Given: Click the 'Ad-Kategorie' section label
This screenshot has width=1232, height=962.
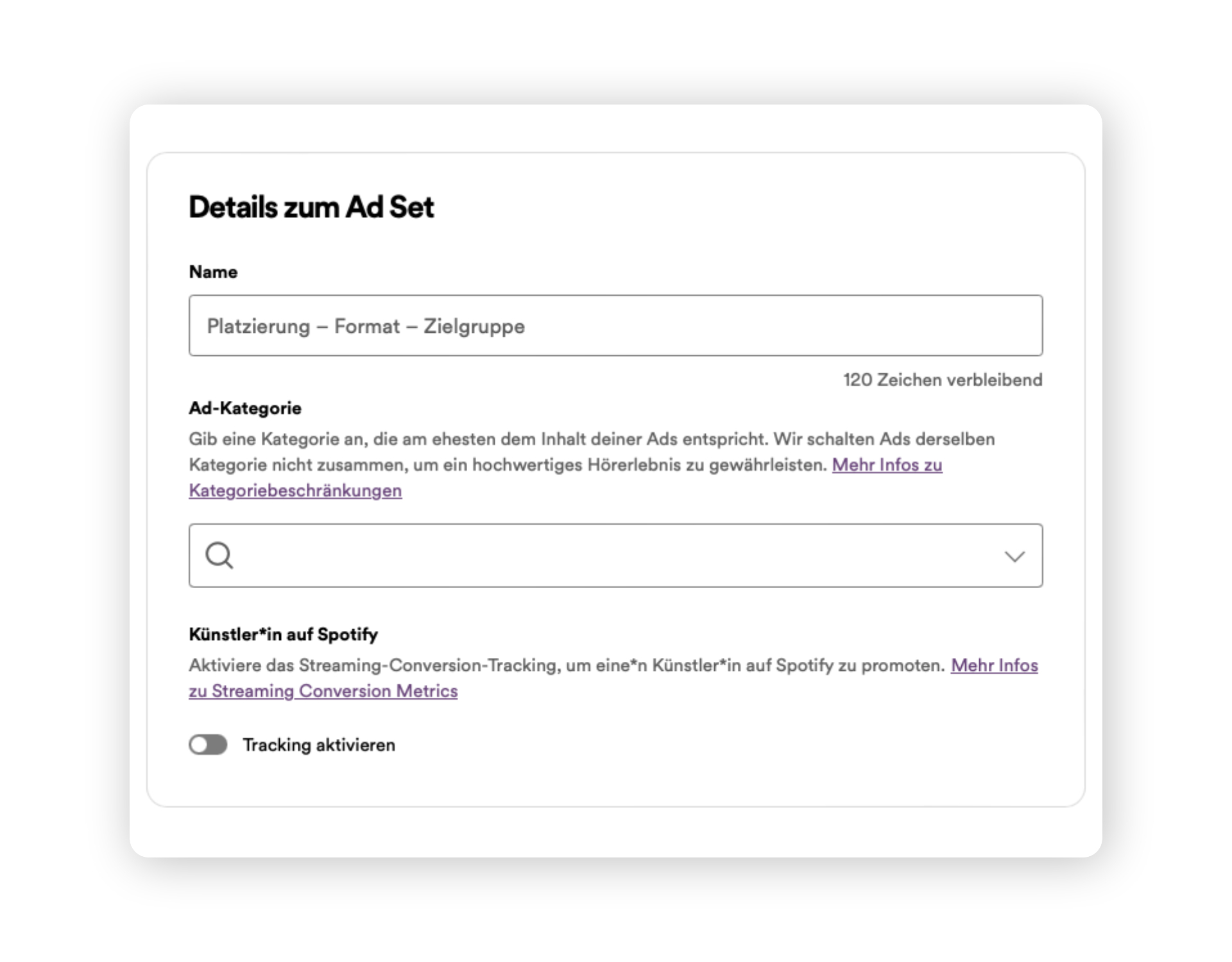Looking at the screenshot, I should click(x=245, y=408).
